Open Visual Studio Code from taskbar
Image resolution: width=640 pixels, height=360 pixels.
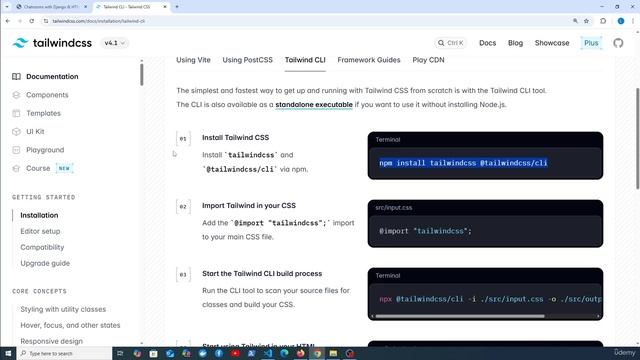[x=268, y=353]
